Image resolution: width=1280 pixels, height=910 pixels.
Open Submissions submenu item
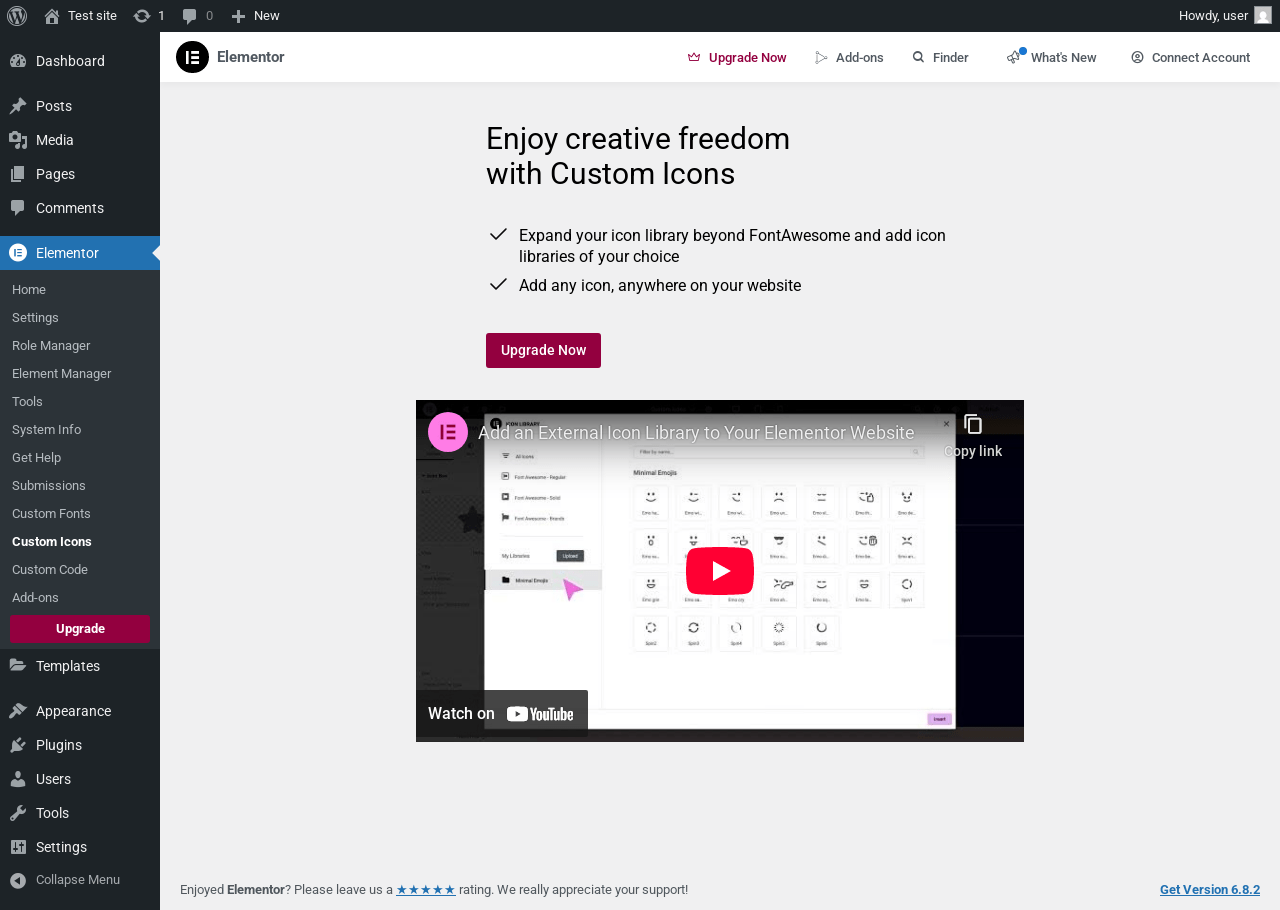coord(49,486)
